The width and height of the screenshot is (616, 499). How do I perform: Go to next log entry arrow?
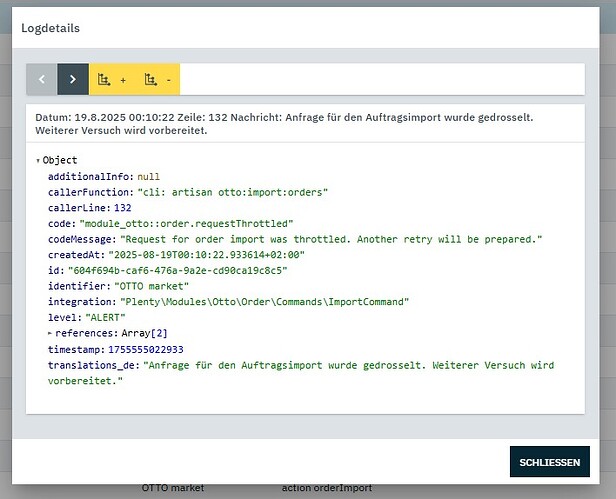pos(73,79)
